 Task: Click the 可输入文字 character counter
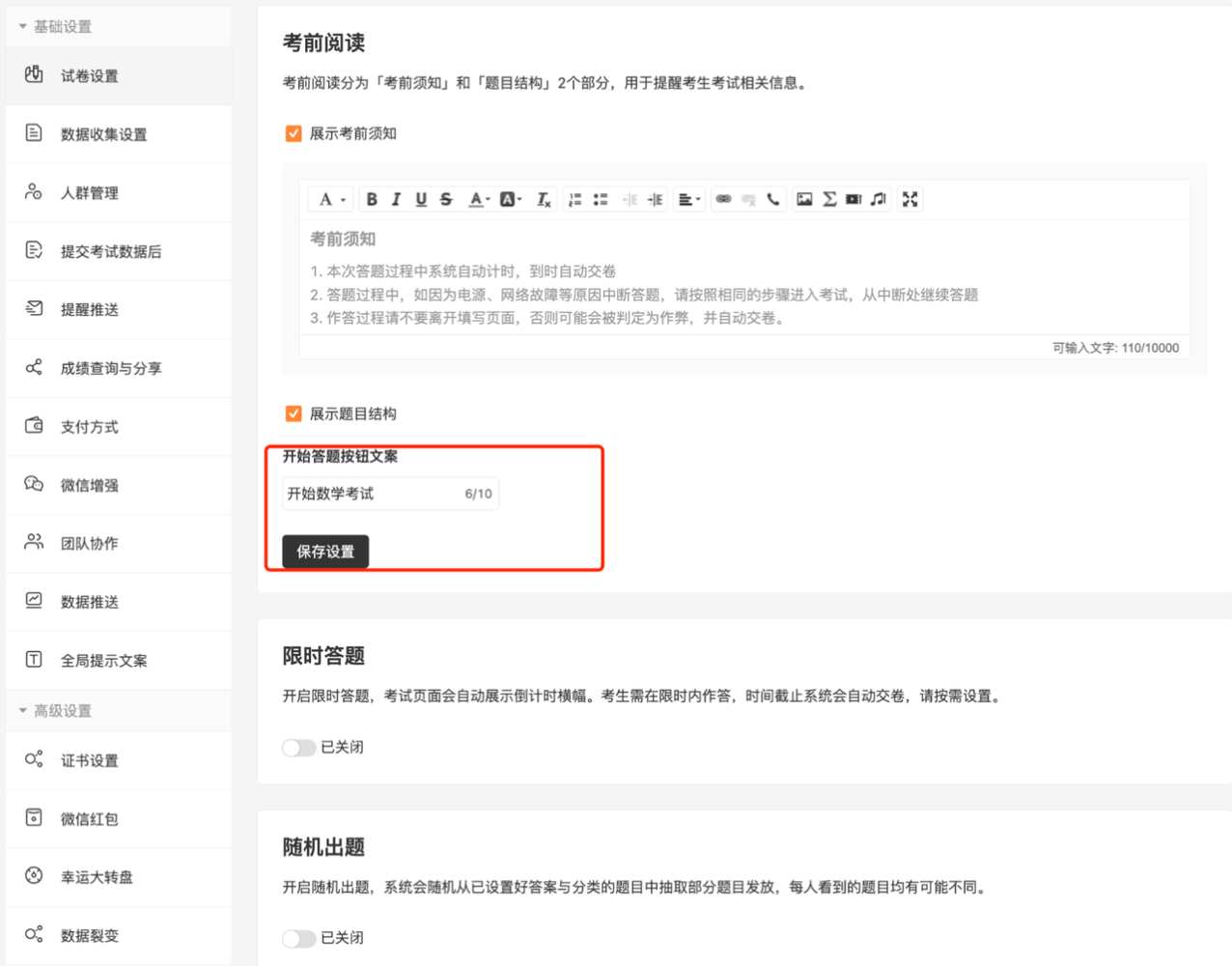tap(1115, 348)
